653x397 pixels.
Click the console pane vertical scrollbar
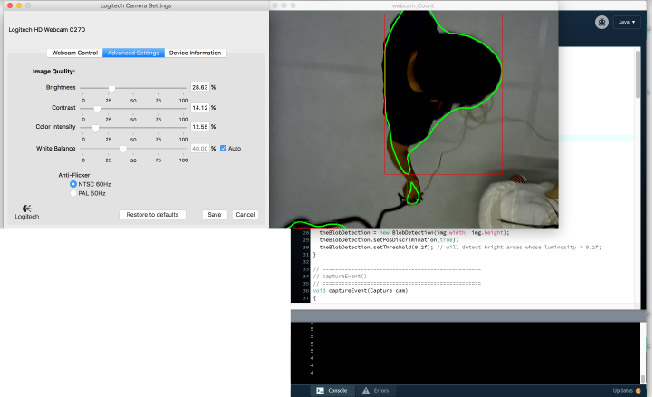(x=643, y=378)
